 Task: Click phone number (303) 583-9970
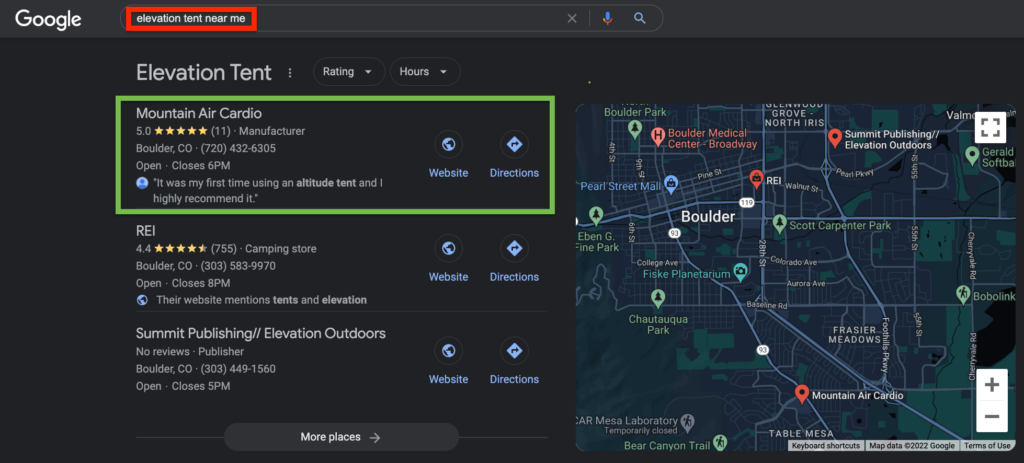click(238, 266)
